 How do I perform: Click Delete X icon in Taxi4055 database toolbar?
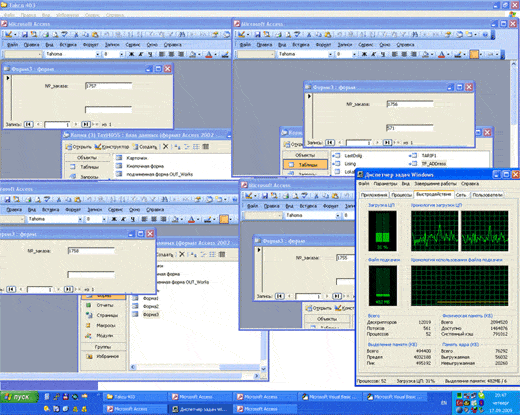click(x=166, y=147)
